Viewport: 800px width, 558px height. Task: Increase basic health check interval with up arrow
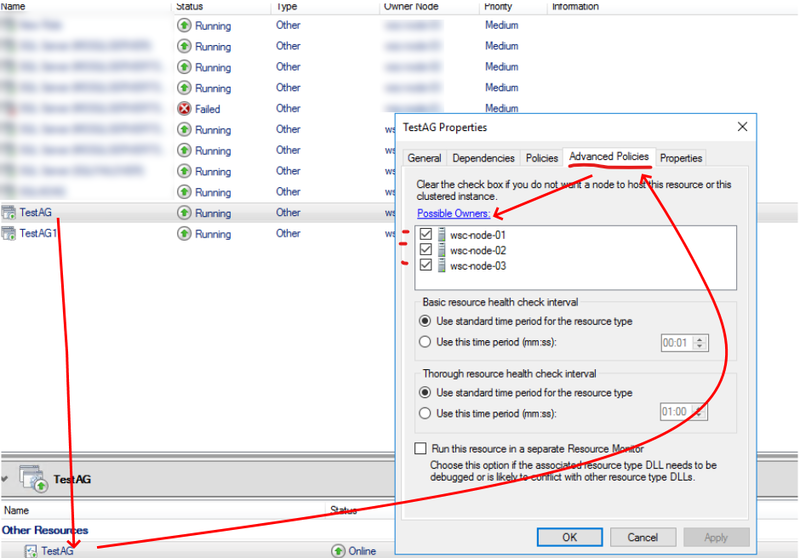pyautogui.click(x=700, y=339)
